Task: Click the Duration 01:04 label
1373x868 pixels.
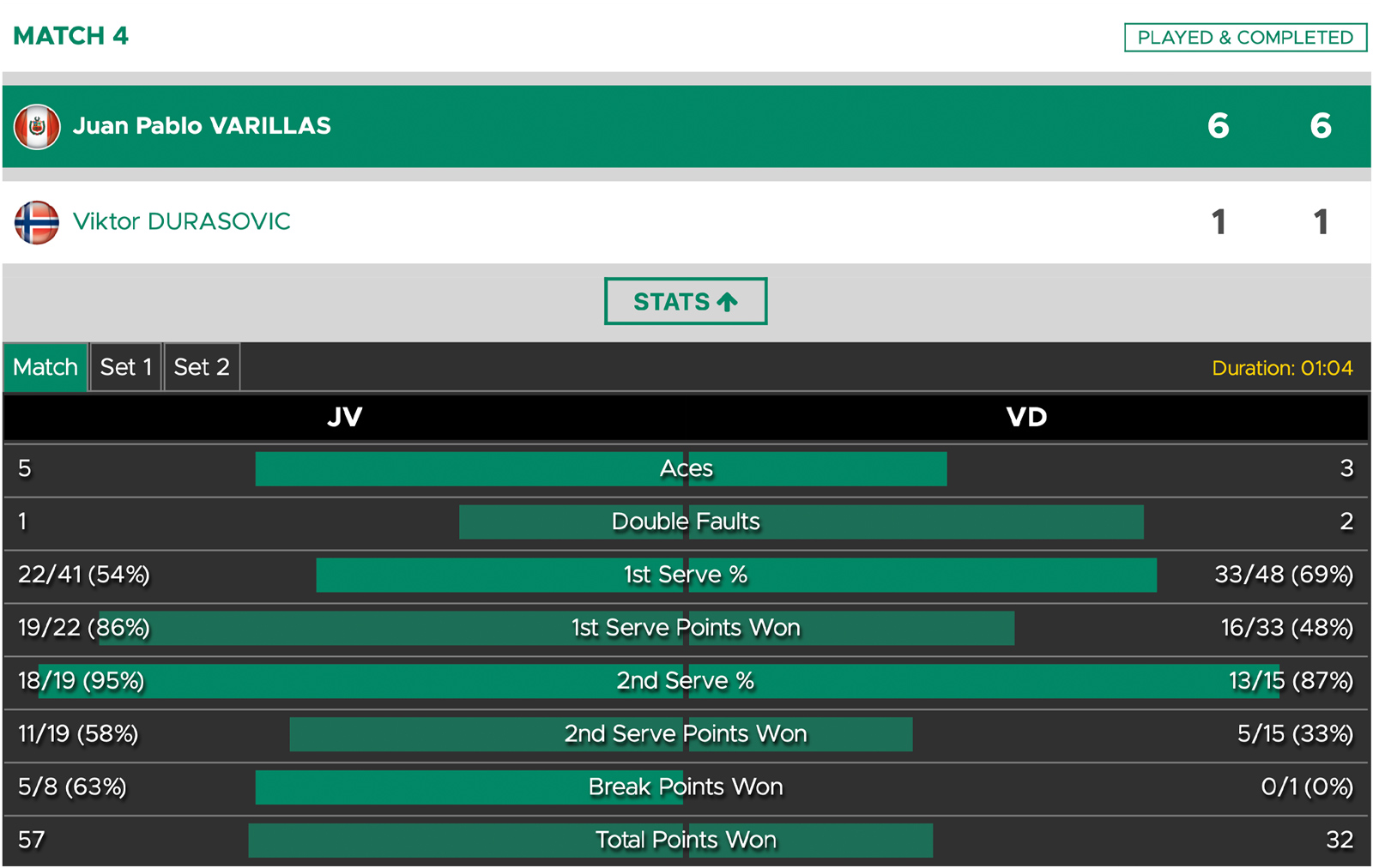Action: click(1282, 368)
